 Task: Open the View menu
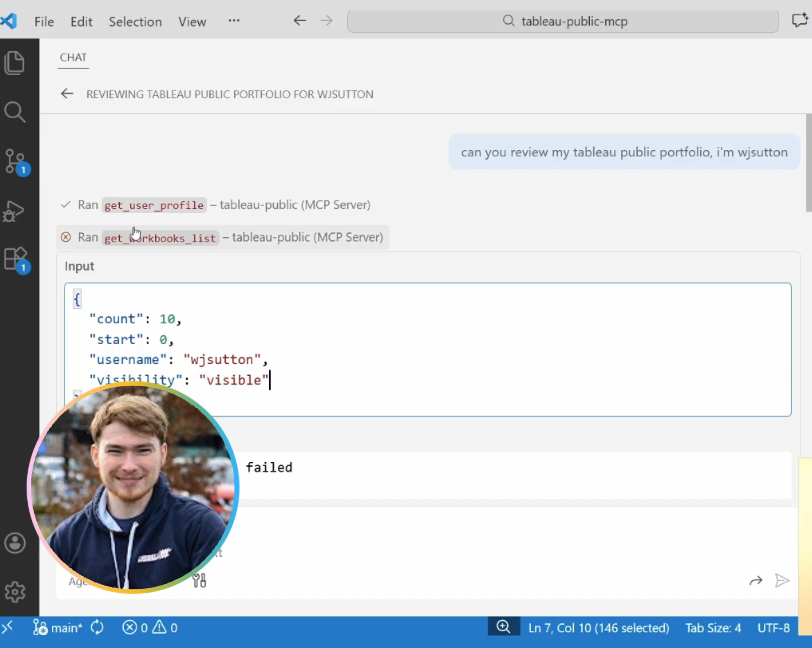pos(192,22)
